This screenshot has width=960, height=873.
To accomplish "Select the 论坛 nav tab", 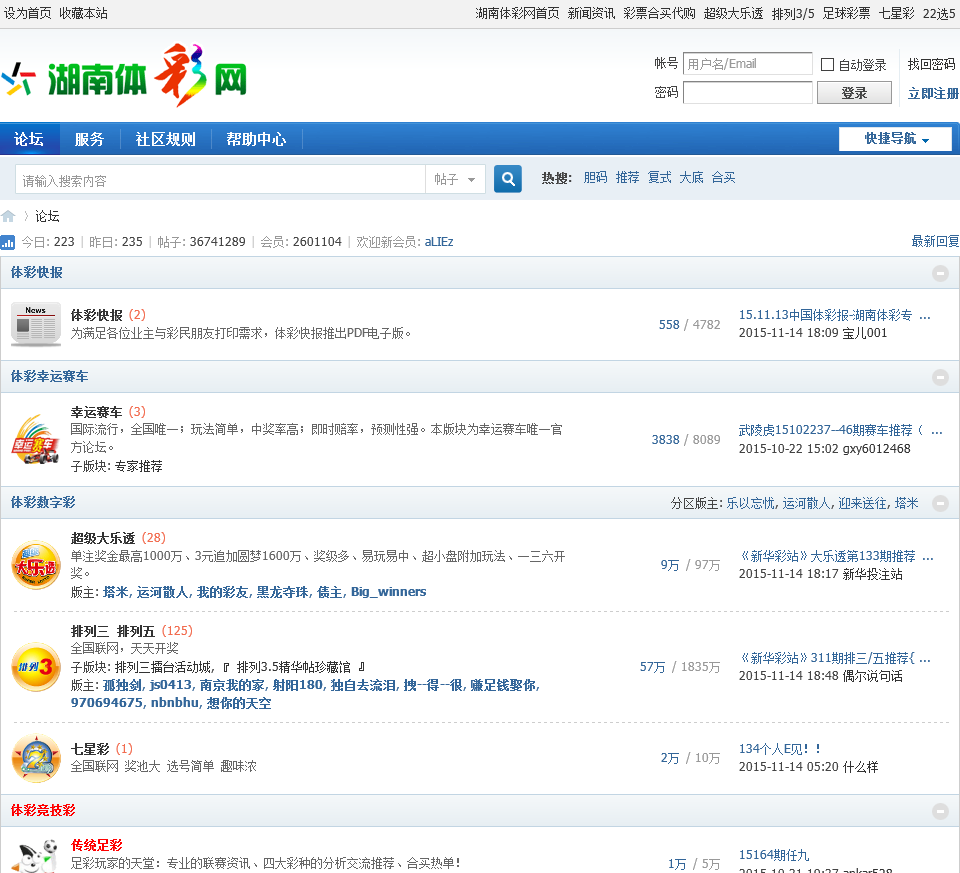I will point(29,139).
